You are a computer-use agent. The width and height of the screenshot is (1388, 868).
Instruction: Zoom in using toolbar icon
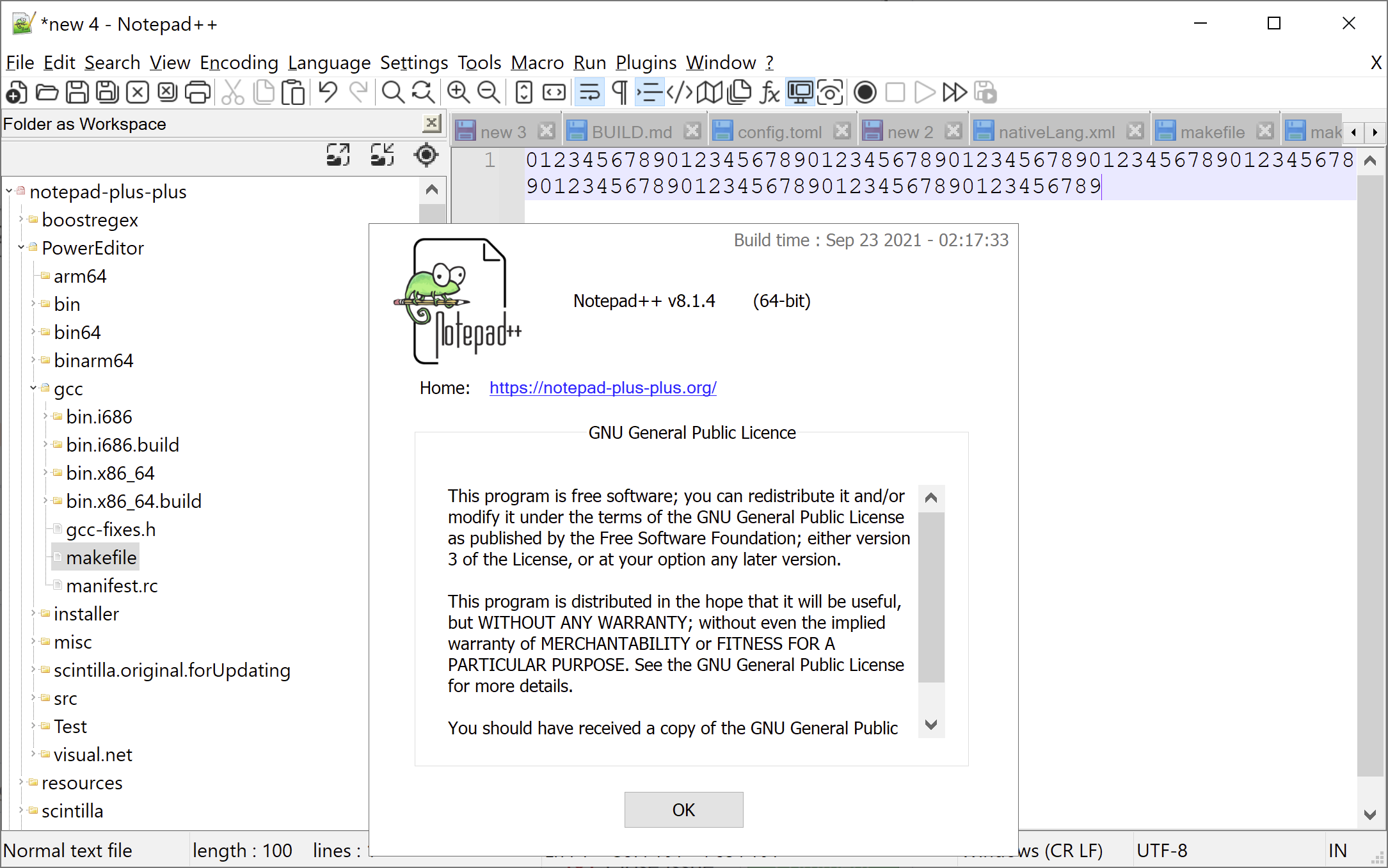(458, 93)
